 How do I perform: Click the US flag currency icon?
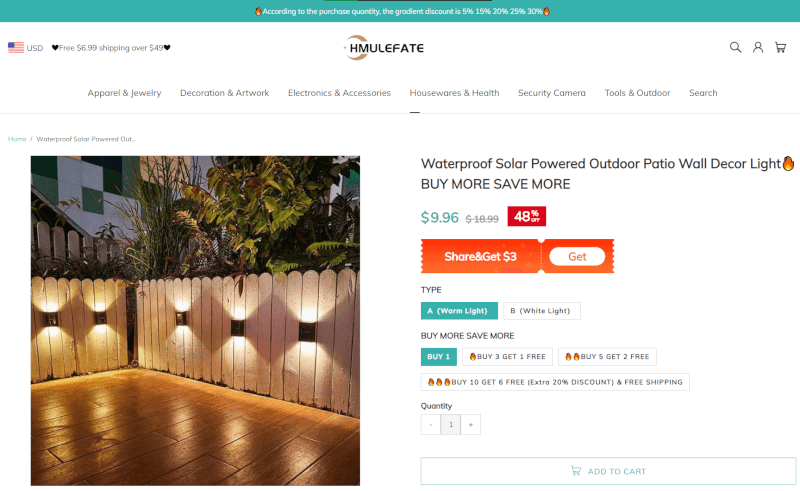(x=16, y=47)
